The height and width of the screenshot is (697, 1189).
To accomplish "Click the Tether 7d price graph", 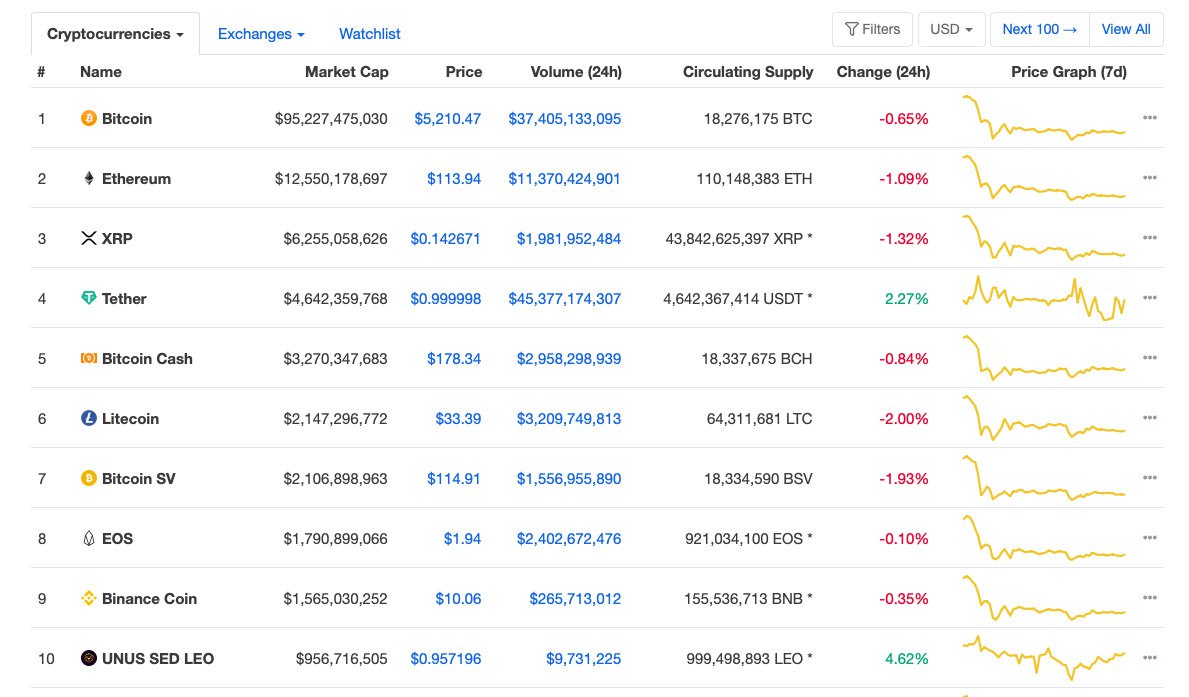I will click(x=1044, y=298).
